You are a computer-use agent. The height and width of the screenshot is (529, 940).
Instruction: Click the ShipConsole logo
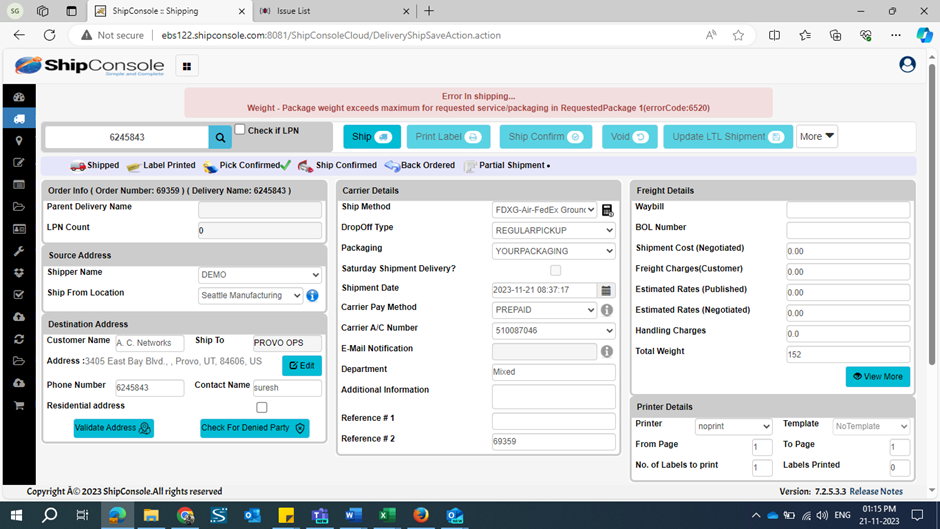click(89, 65)
